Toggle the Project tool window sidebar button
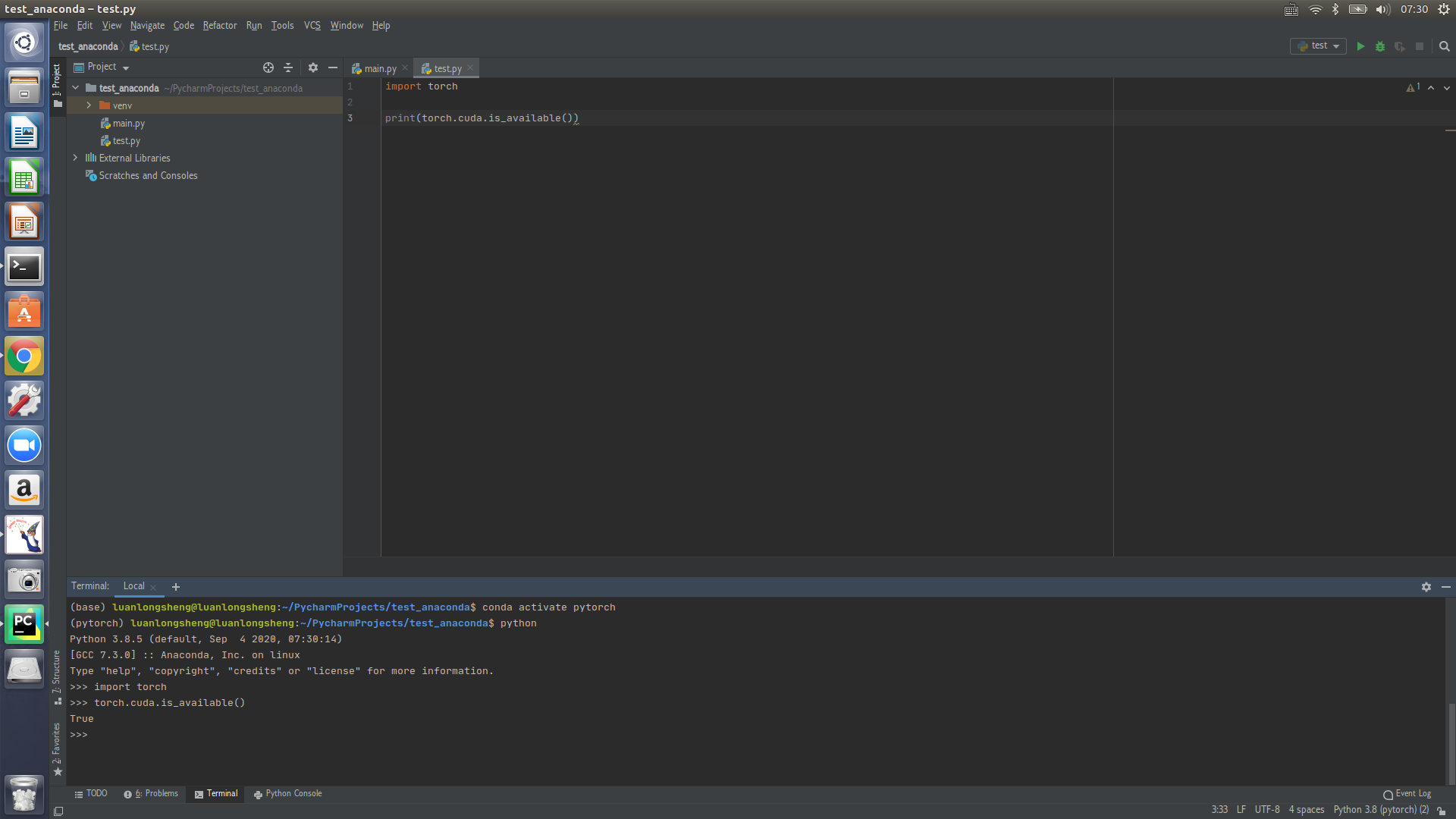 (x=57, y=83)
